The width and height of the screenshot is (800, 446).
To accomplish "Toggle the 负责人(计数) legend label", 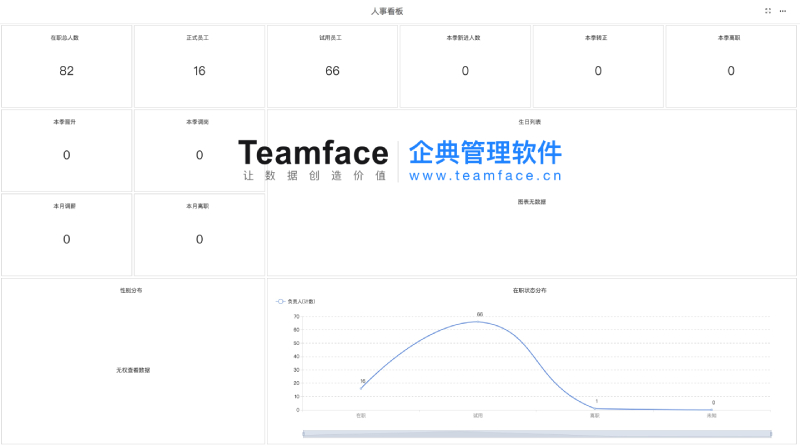I will (302, 302).
